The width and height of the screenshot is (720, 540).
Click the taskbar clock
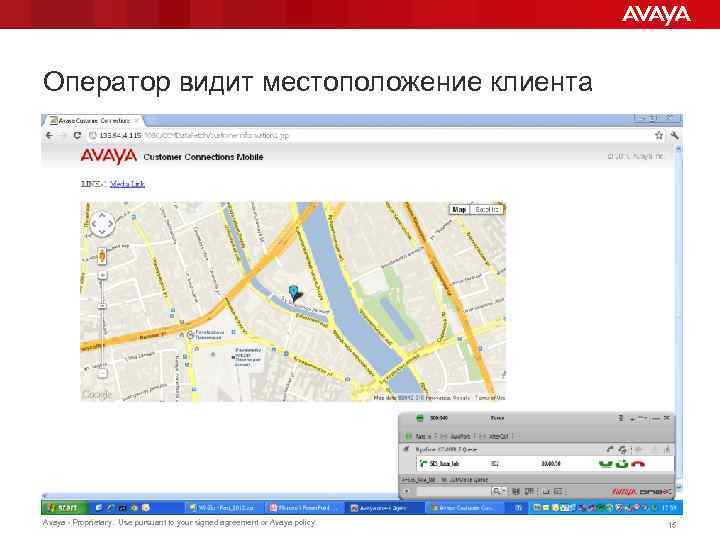pos(669,508)
